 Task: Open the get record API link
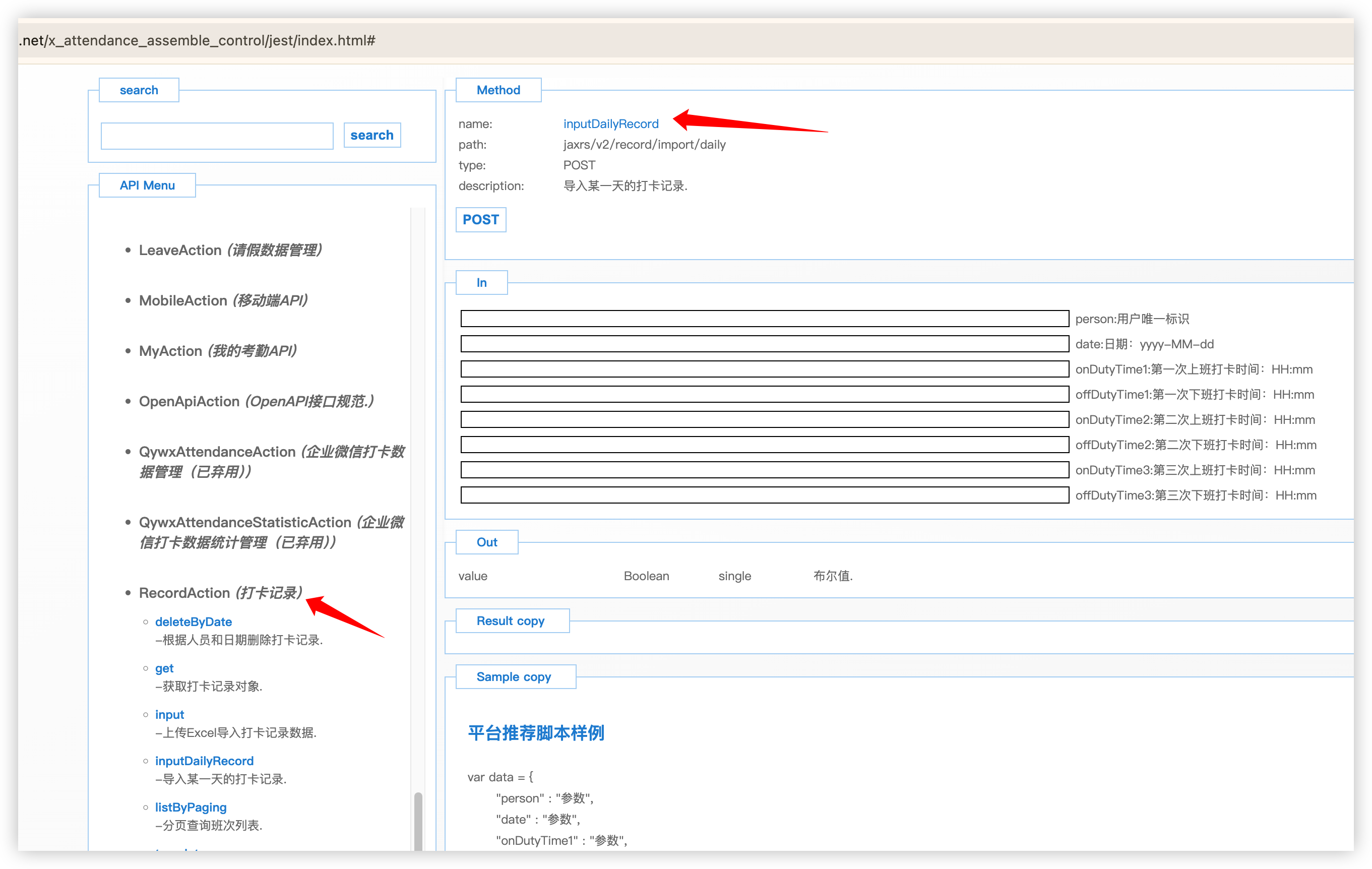164,668
